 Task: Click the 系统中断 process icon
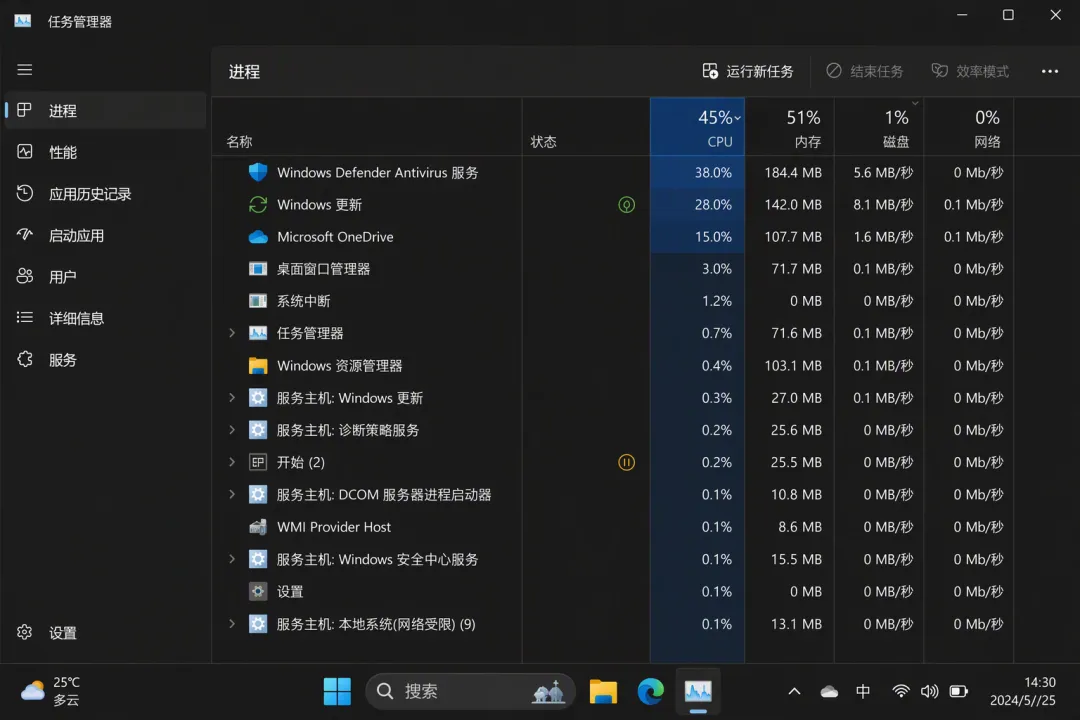click(258, 301)
